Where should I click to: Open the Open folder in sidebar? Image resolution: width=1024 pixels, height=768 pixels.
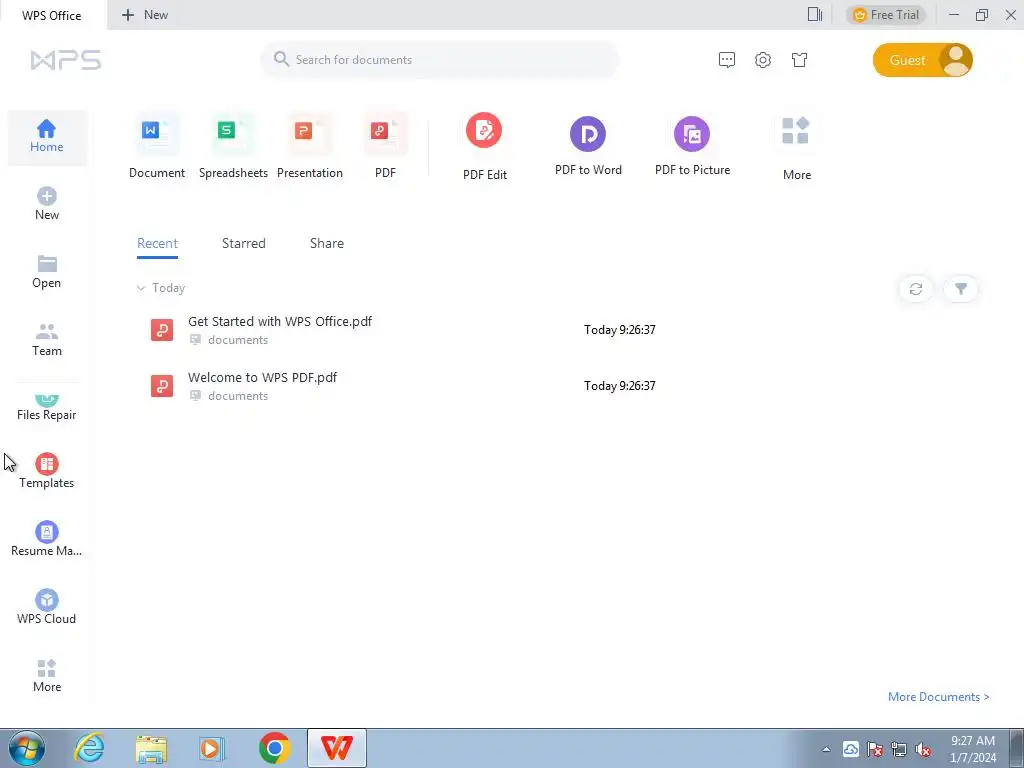click(46, 272)
